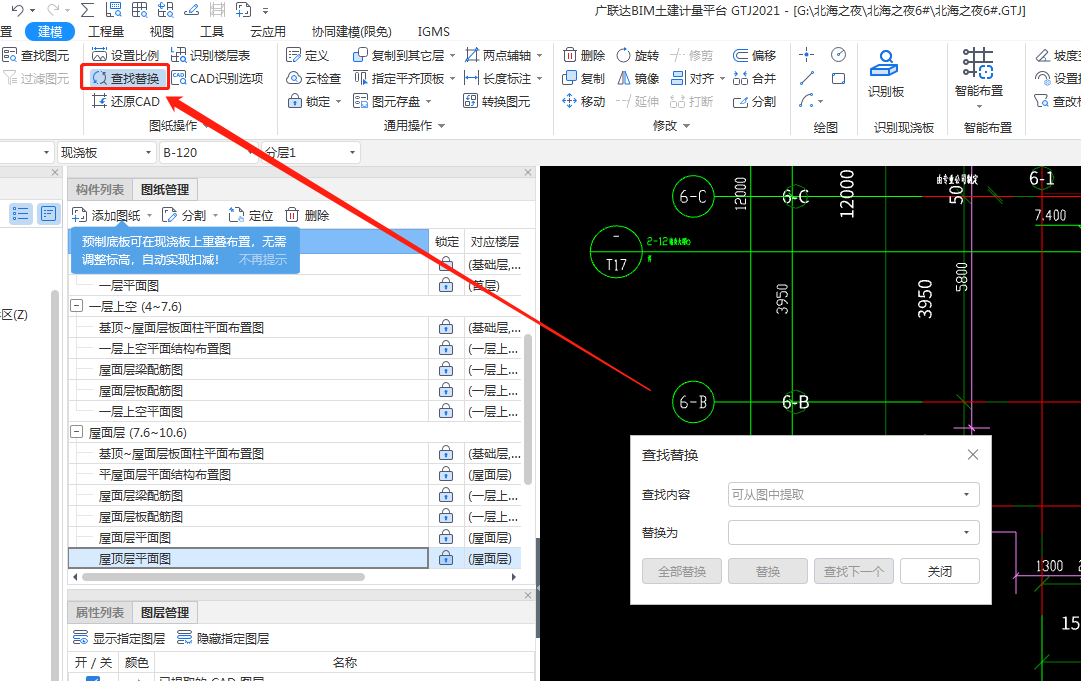Open the 替换为 dropdown arrow
The image size is (1081, 681).
click(966, 532)
